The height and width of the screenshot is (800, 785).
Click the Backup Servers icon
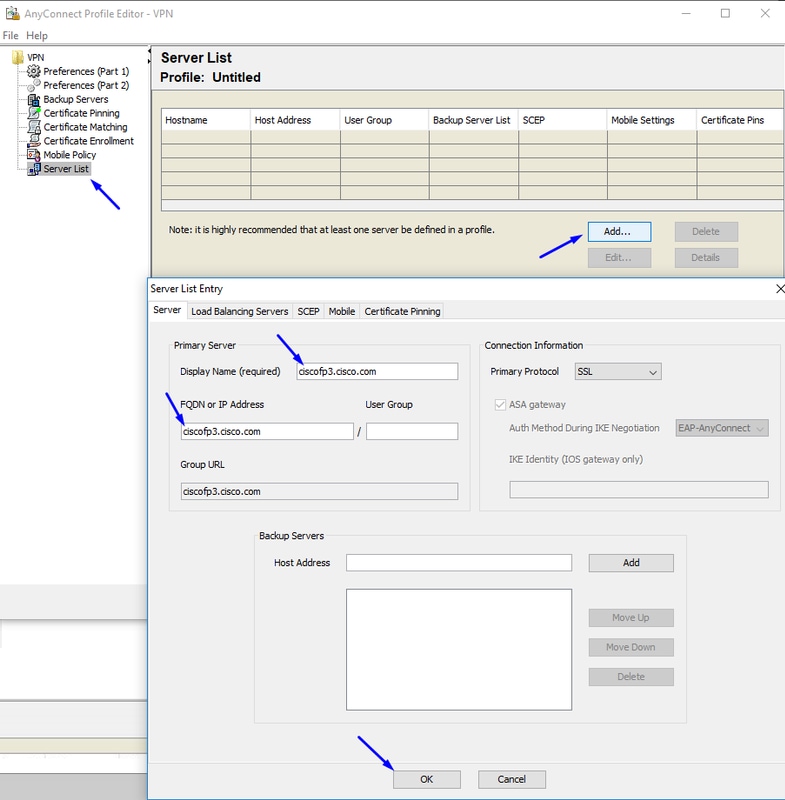34,99
